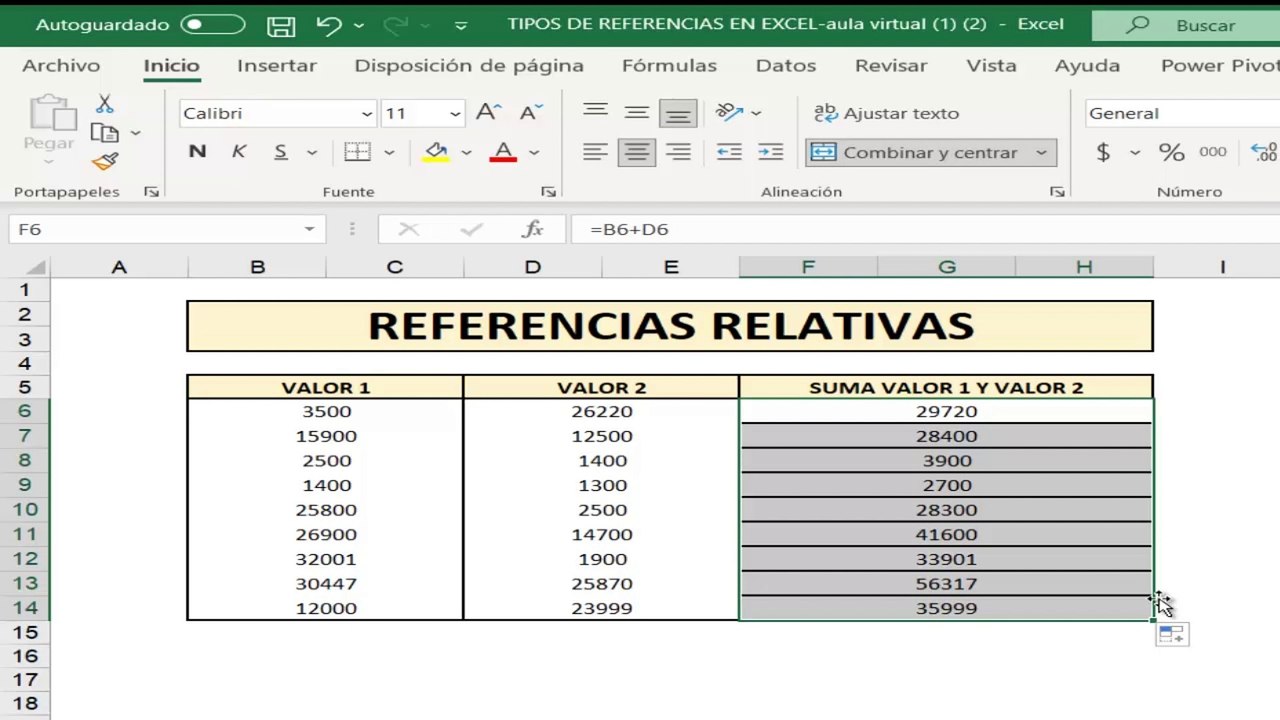Click the Save disk icon
The width and height of the screenshot is (1280, 720).
click(x=282, y=25)
